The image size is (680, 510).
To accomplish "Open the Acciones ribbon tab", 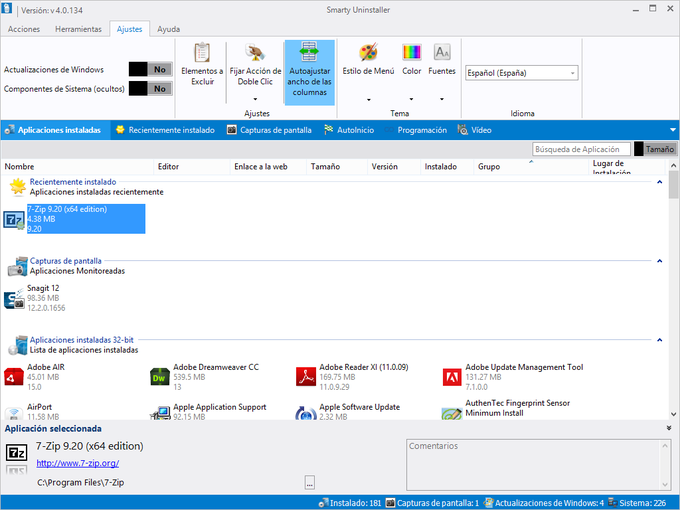I will (24, 29).
